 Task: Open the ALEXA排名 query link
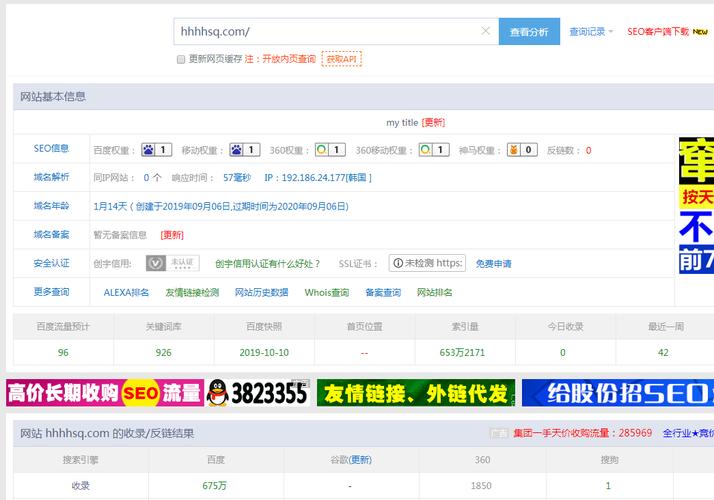tap(126, 292)
